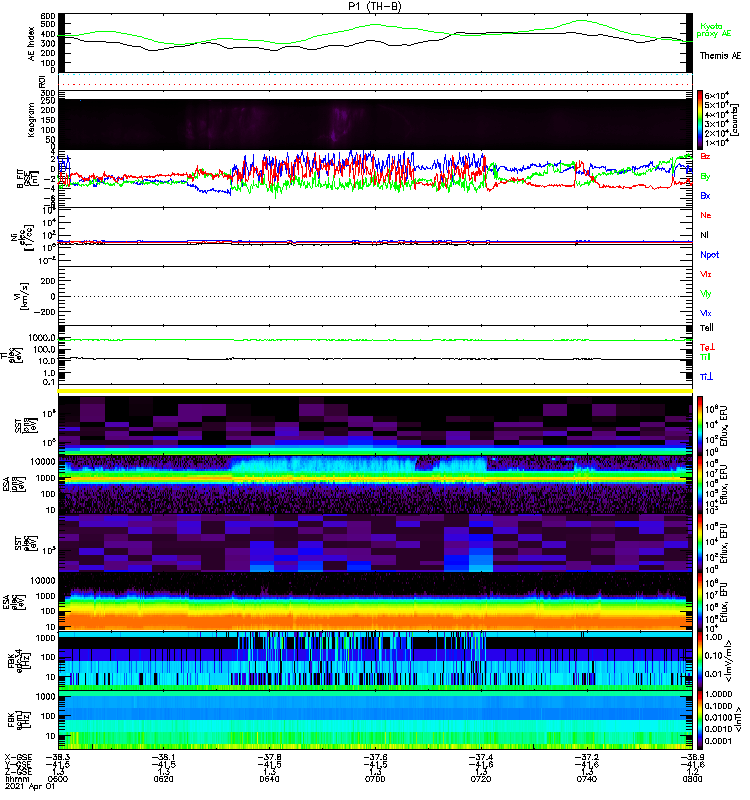Click the X-GSE value -38.1
750x800 pixels.
pos(163,757)
